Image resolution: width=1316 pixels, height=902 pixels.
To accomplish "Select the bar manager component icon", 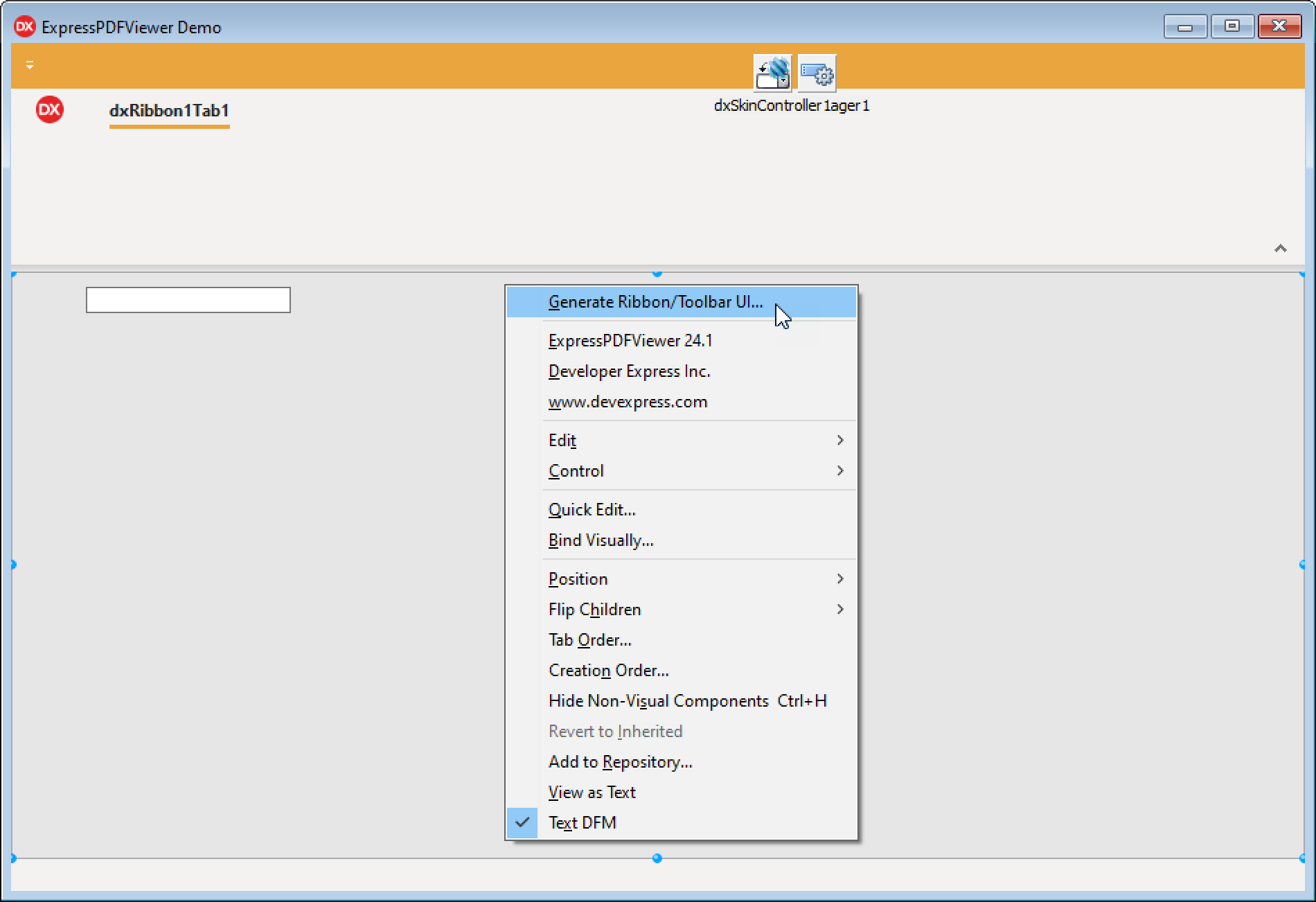I will pos(817,73).
